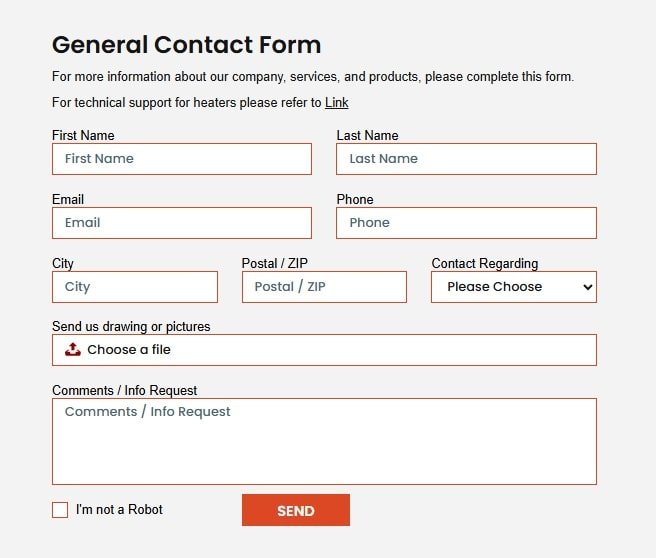The height and width of the screenshot is (558, 656).
Task: Click into the Last Name text field
Action: coord(466,159)
